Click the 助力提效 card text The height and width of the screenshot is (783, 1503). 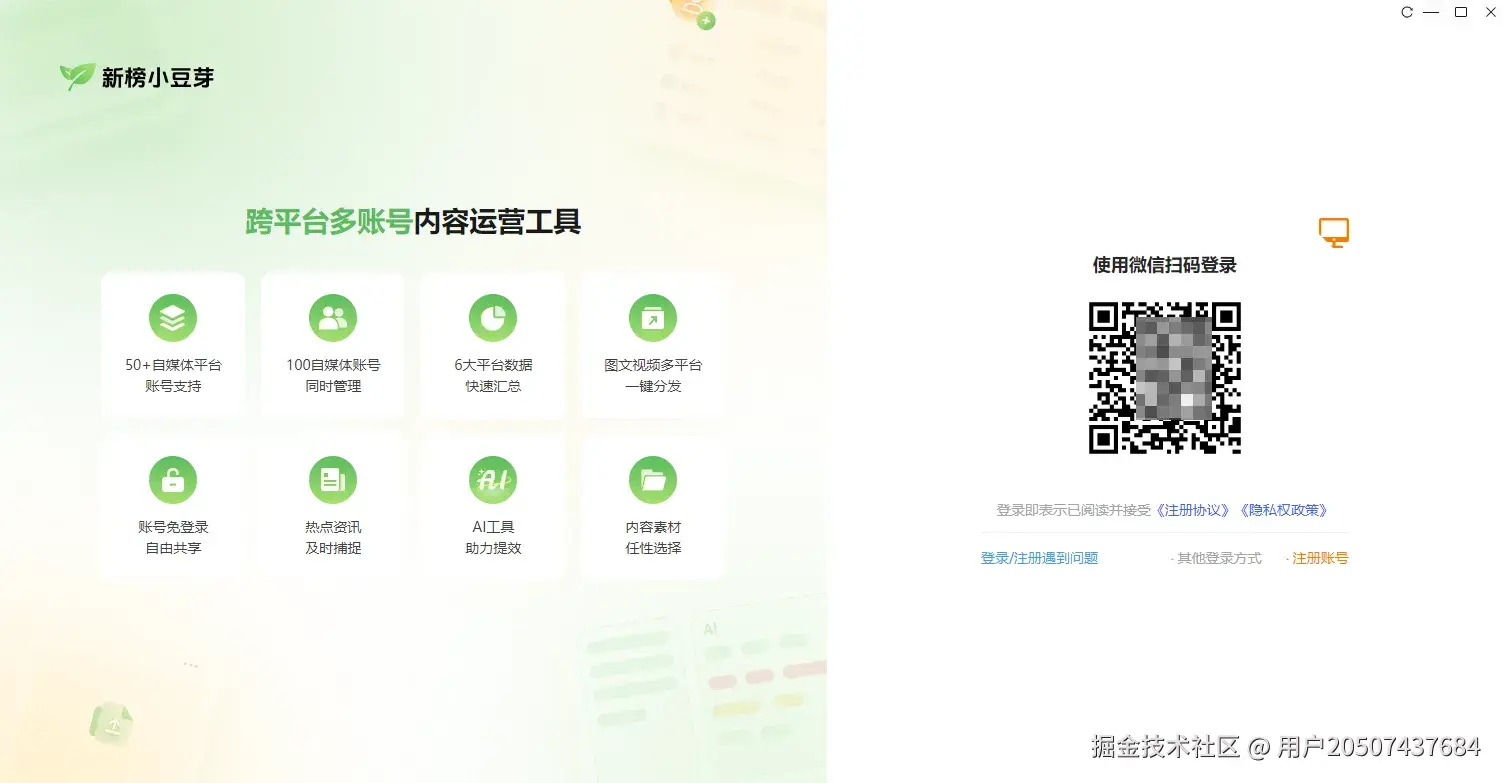coord(493,548)
